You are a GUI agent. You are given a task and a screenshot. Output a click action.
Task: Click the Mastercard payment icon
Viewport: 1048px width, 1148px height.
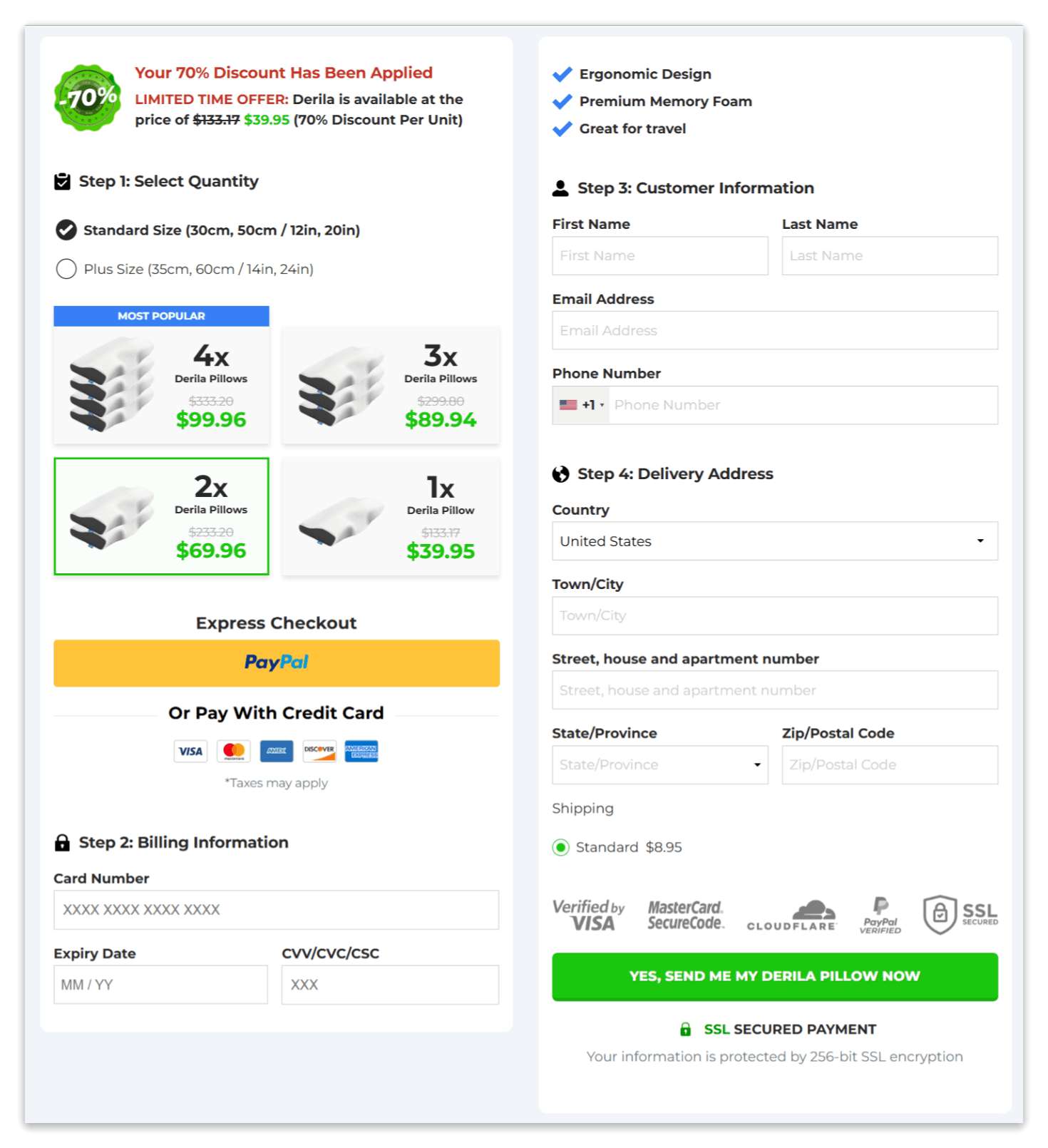234,751
